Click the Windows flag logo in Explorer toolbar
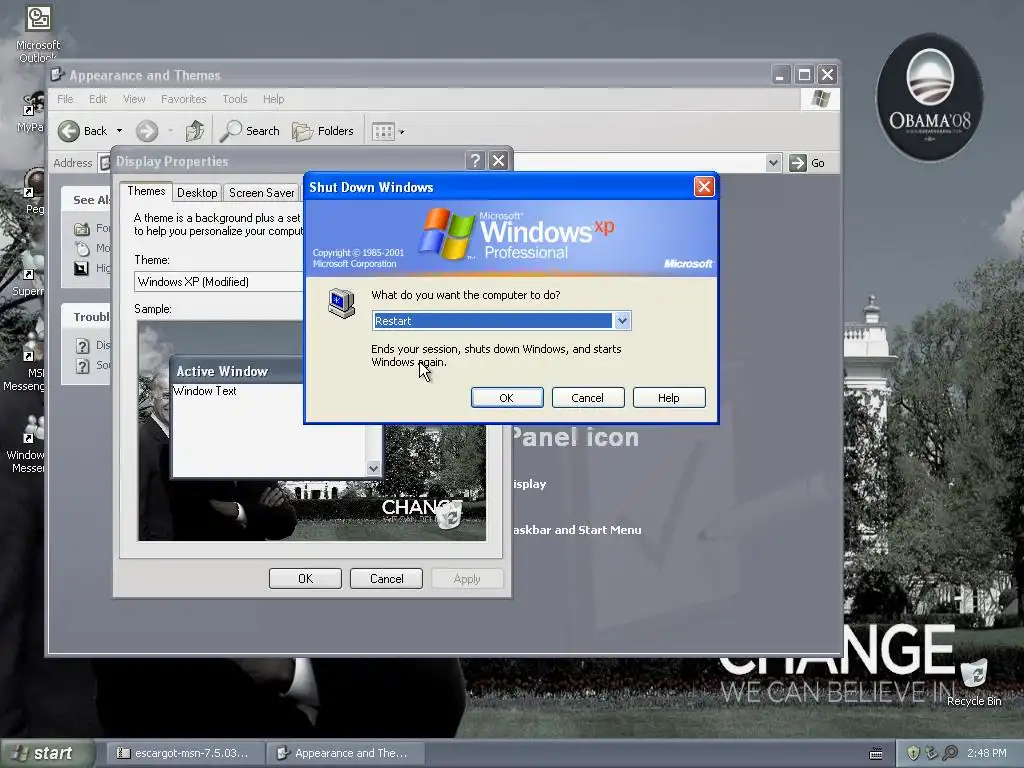The height and width of the screenshot is (768, 1024). tap(820, 99)
